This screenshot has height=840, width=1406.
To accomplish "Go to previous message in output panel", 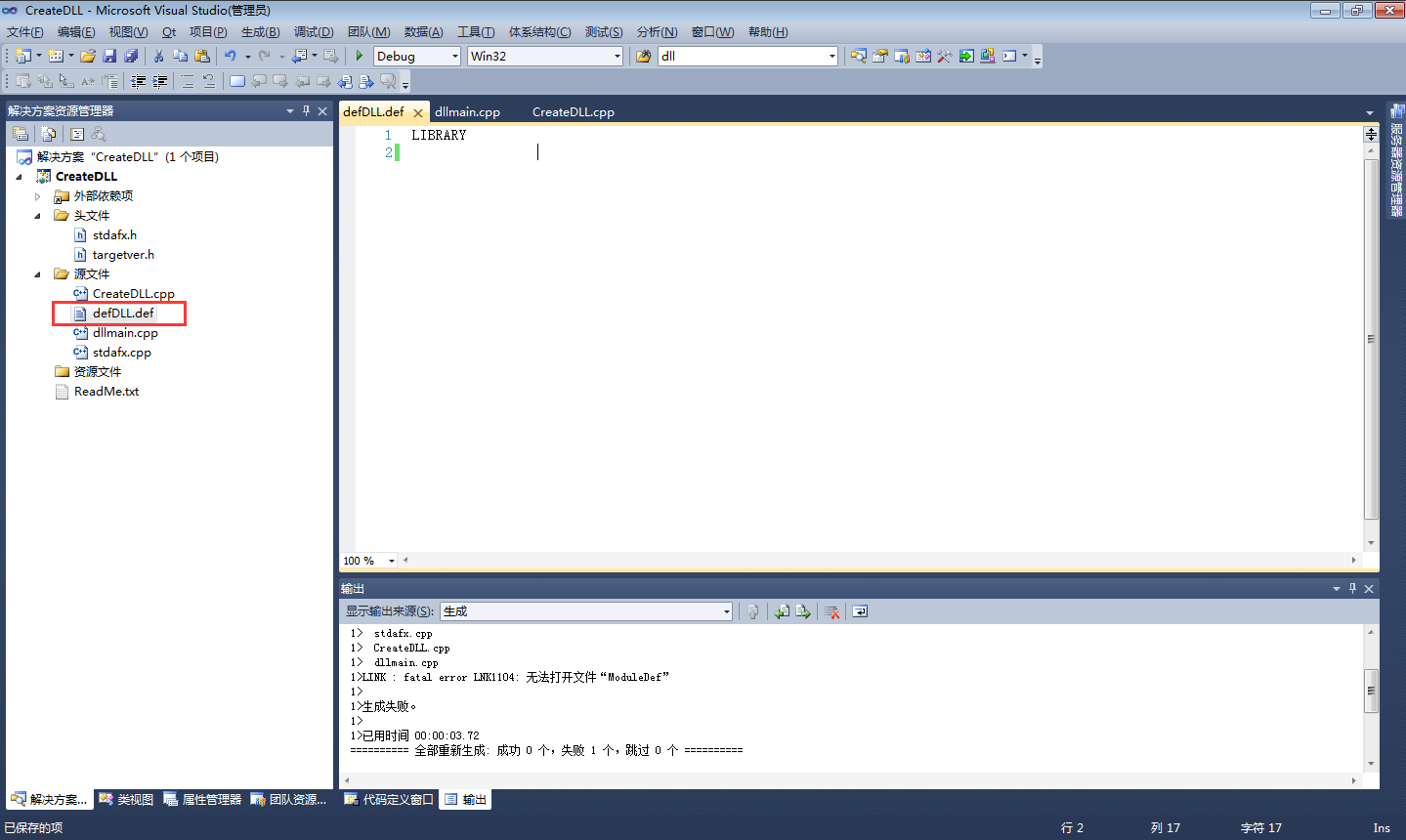I will (782, 611).
